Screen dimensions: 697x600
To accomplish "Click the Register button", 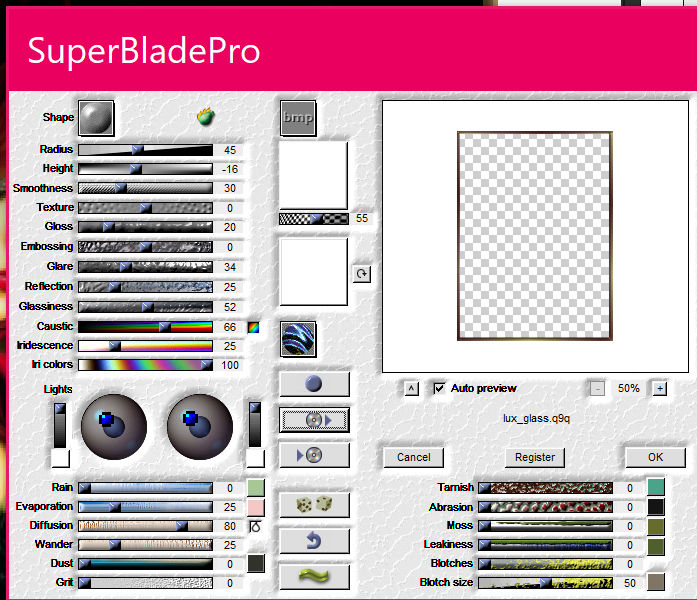I will pyautogui.click(x=535, y=457).
